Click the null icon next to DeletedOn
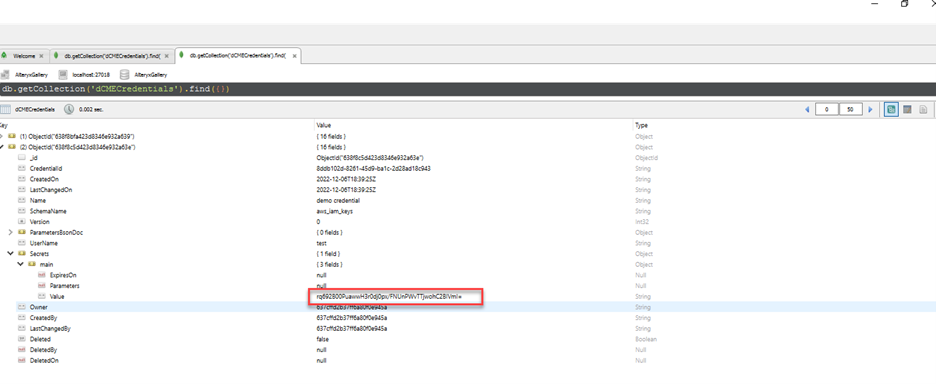The image size is (936, 384). click(x=22, y=361)
